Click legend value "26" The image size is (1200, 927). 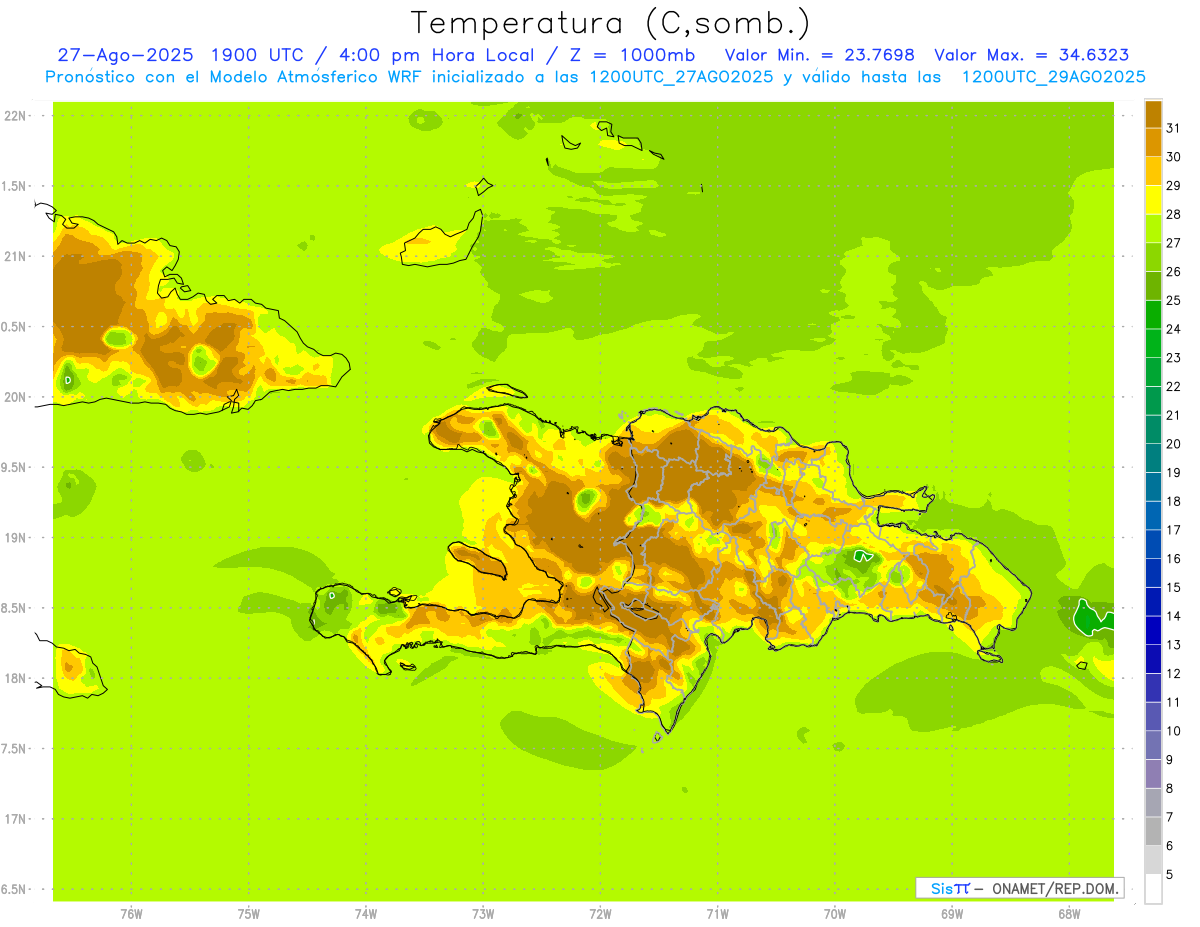(x=1174, y=271)
